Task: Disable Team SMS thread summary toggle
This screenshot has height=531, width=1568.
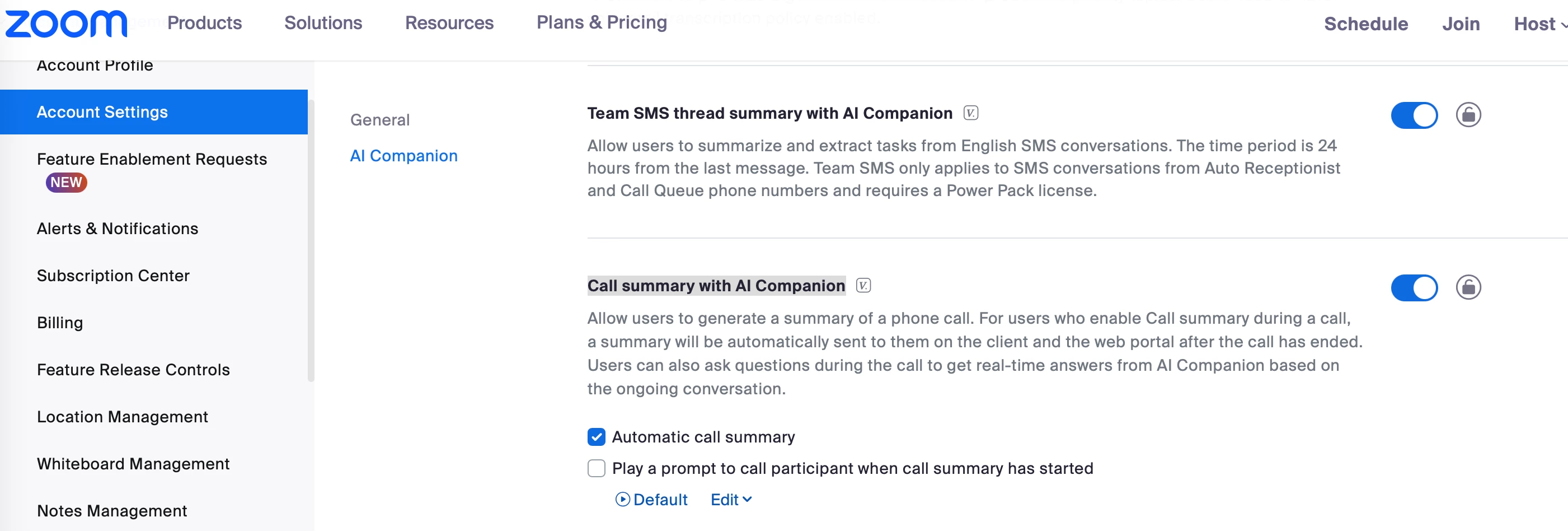Action: pos(1414,115)
